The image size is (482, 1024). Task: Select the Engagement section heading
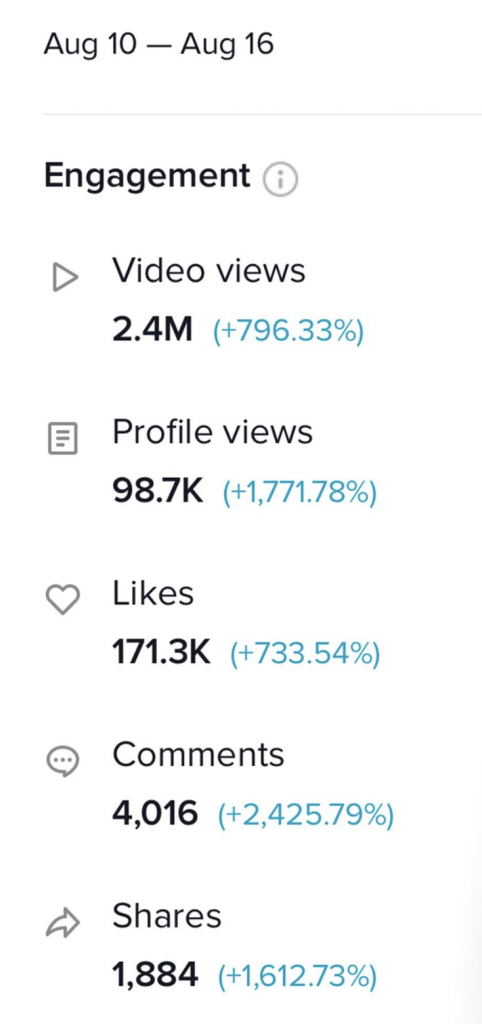[147, 176]
